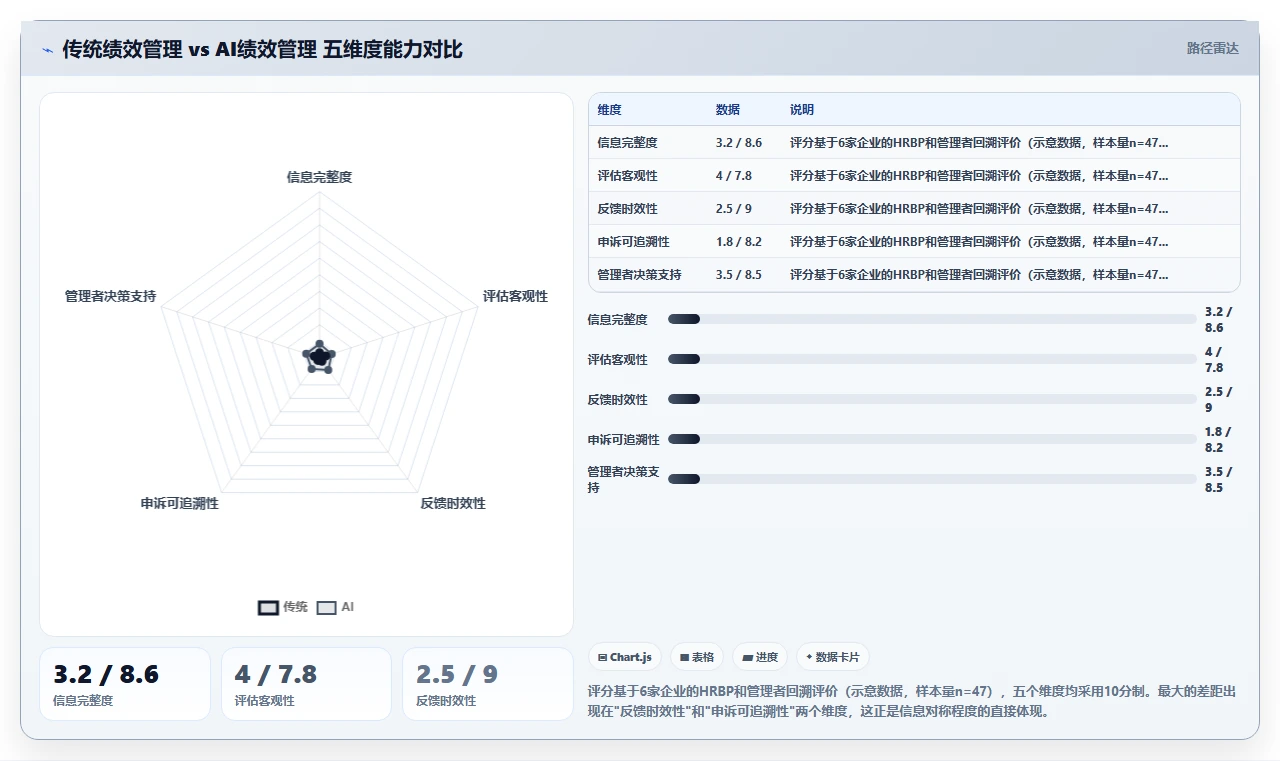Click the 说明 cell in the 反馈时效性 row

pyautogui.click(x=979, y=209)
